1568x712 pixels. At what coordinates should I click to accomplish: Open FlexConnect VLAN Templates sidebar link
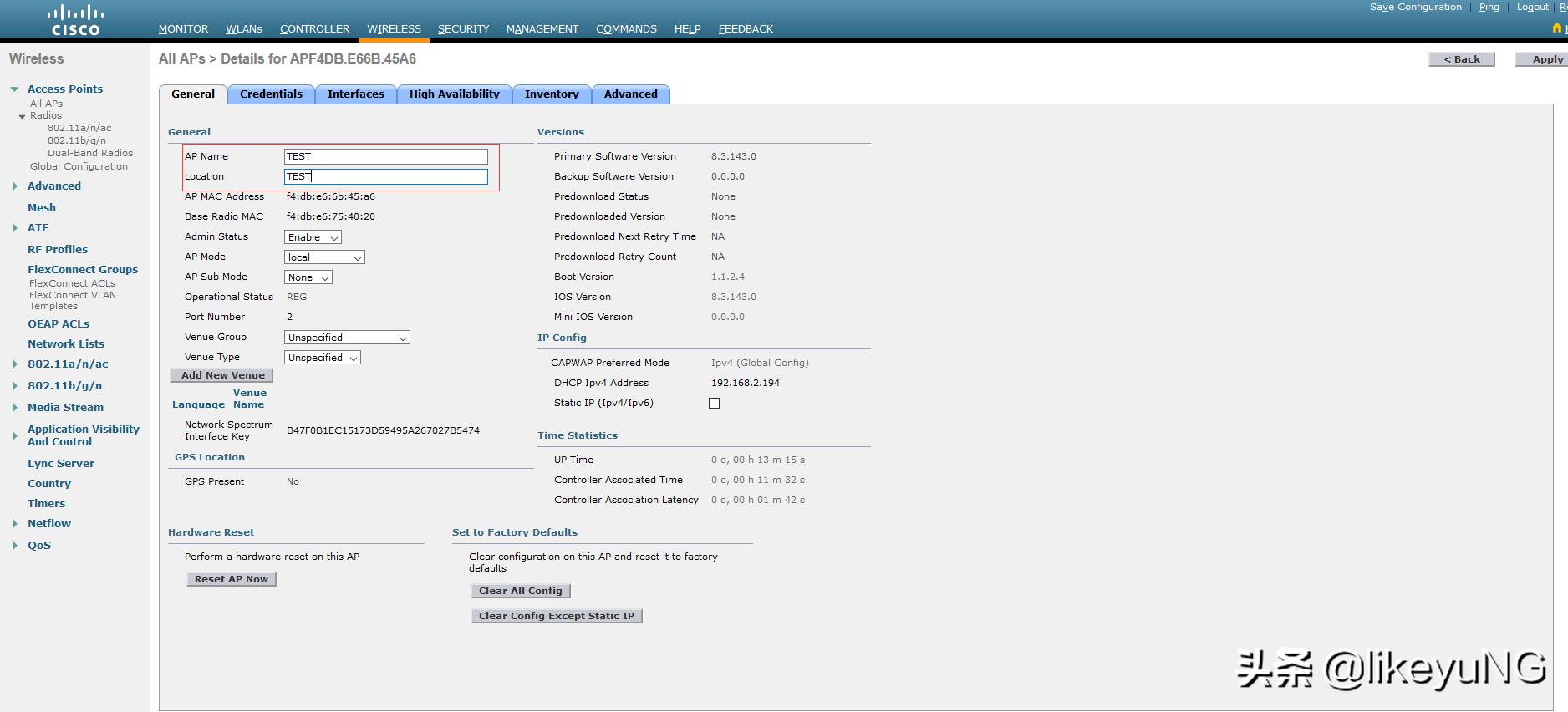73,300
